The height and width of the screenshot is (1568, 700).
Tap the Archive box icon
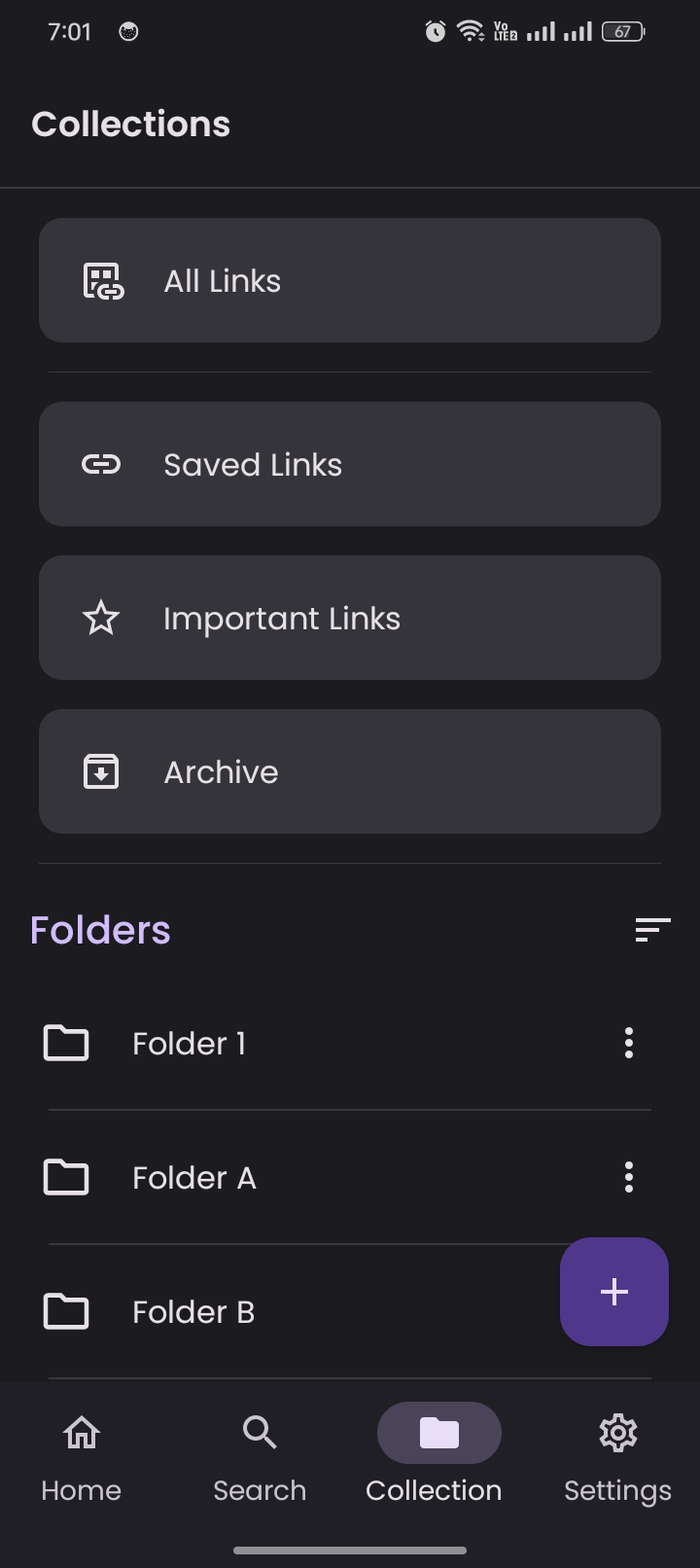point(101,772)
